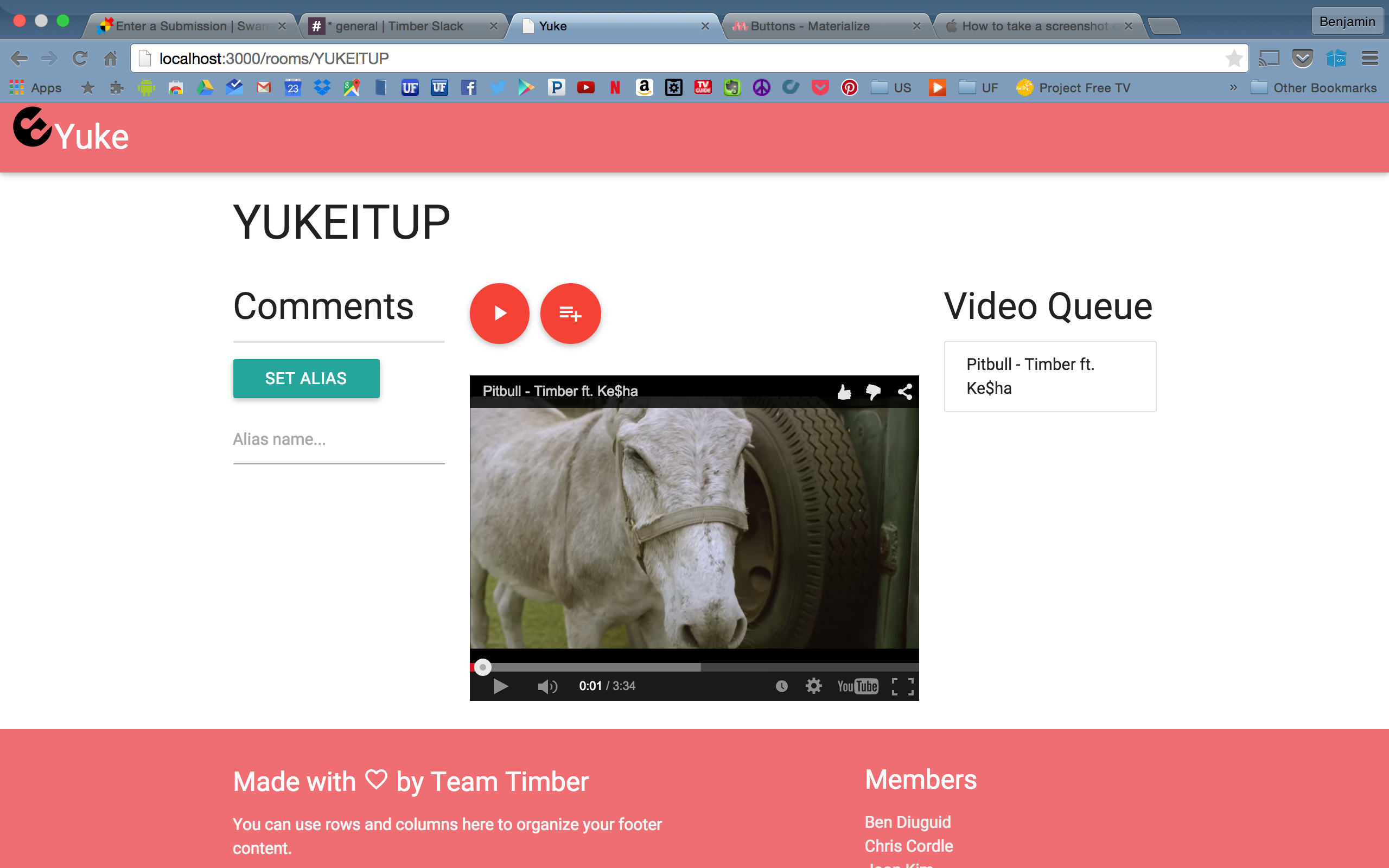
Task: Go to browser home page
Action: (110, 58)
